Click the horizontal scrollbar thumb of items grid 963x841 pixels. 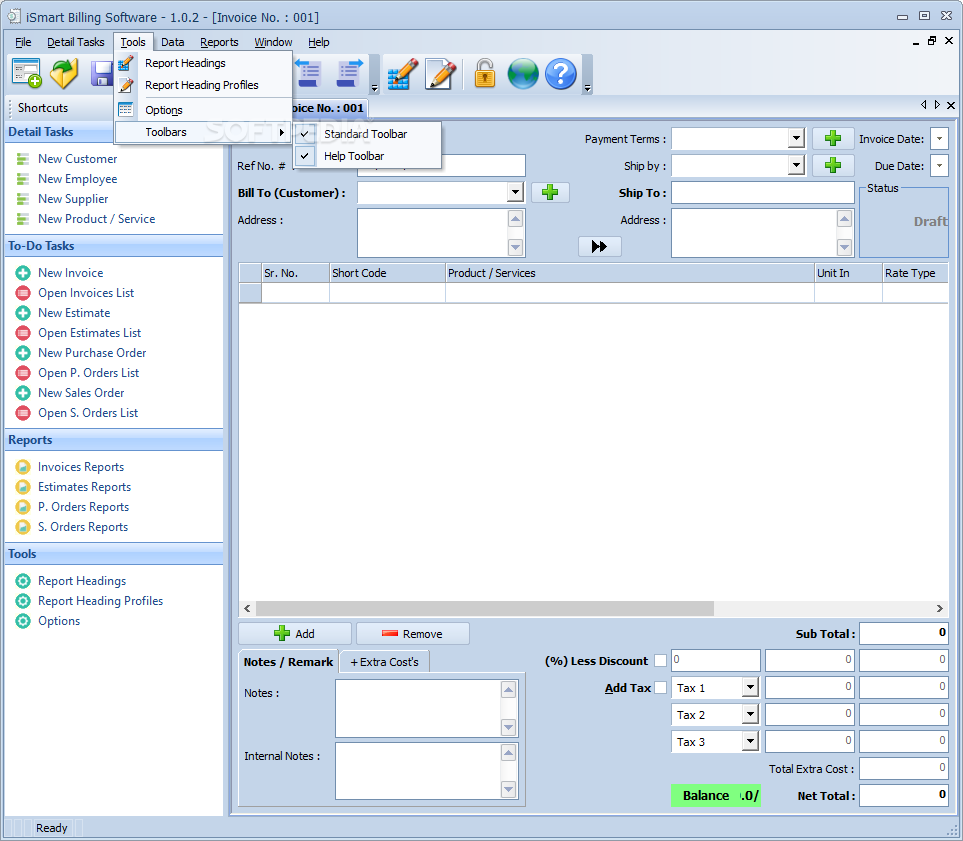pos(485,608)
